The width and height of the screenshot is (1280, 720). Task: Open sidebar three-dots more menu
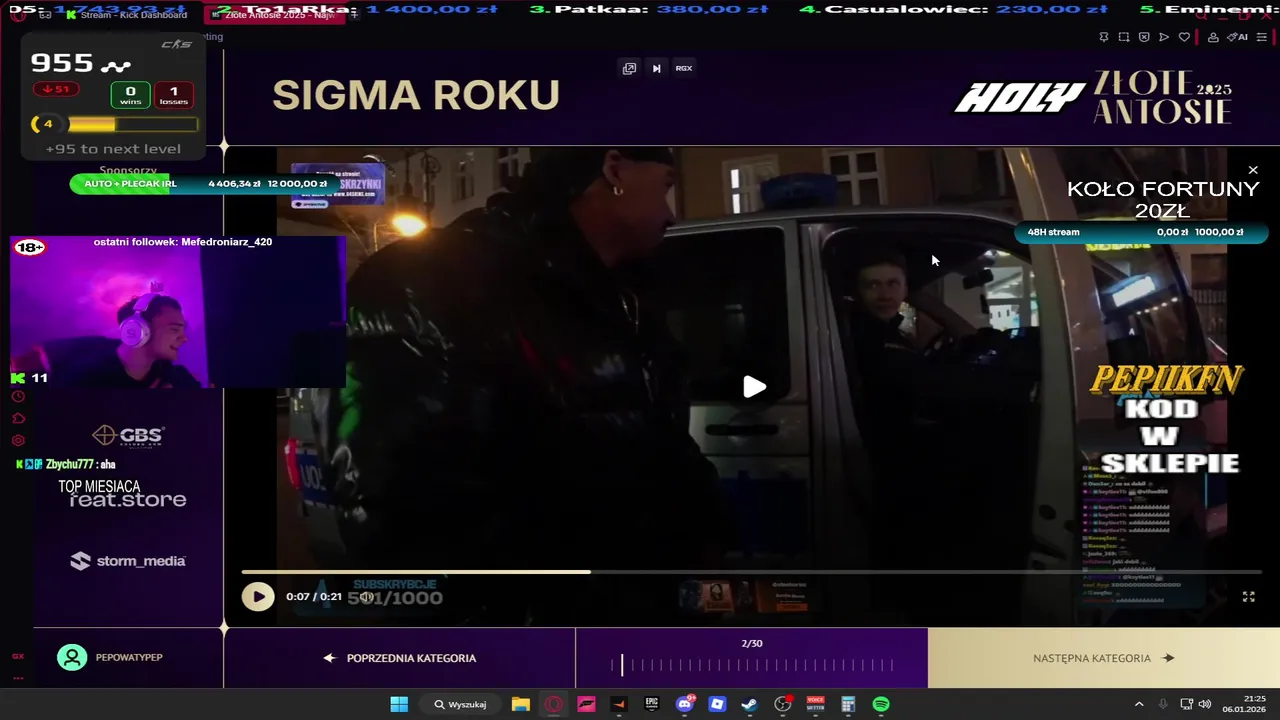click(18, 678)
